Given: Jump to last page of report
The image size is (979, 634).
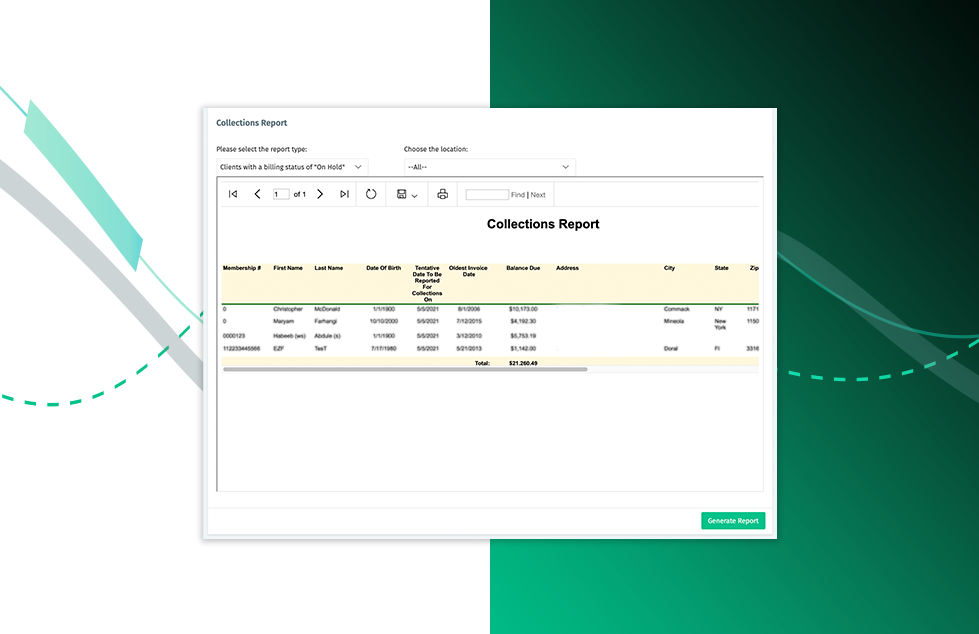Looking at the screenshot, I should pyautogui.click(x=344, y=194).
